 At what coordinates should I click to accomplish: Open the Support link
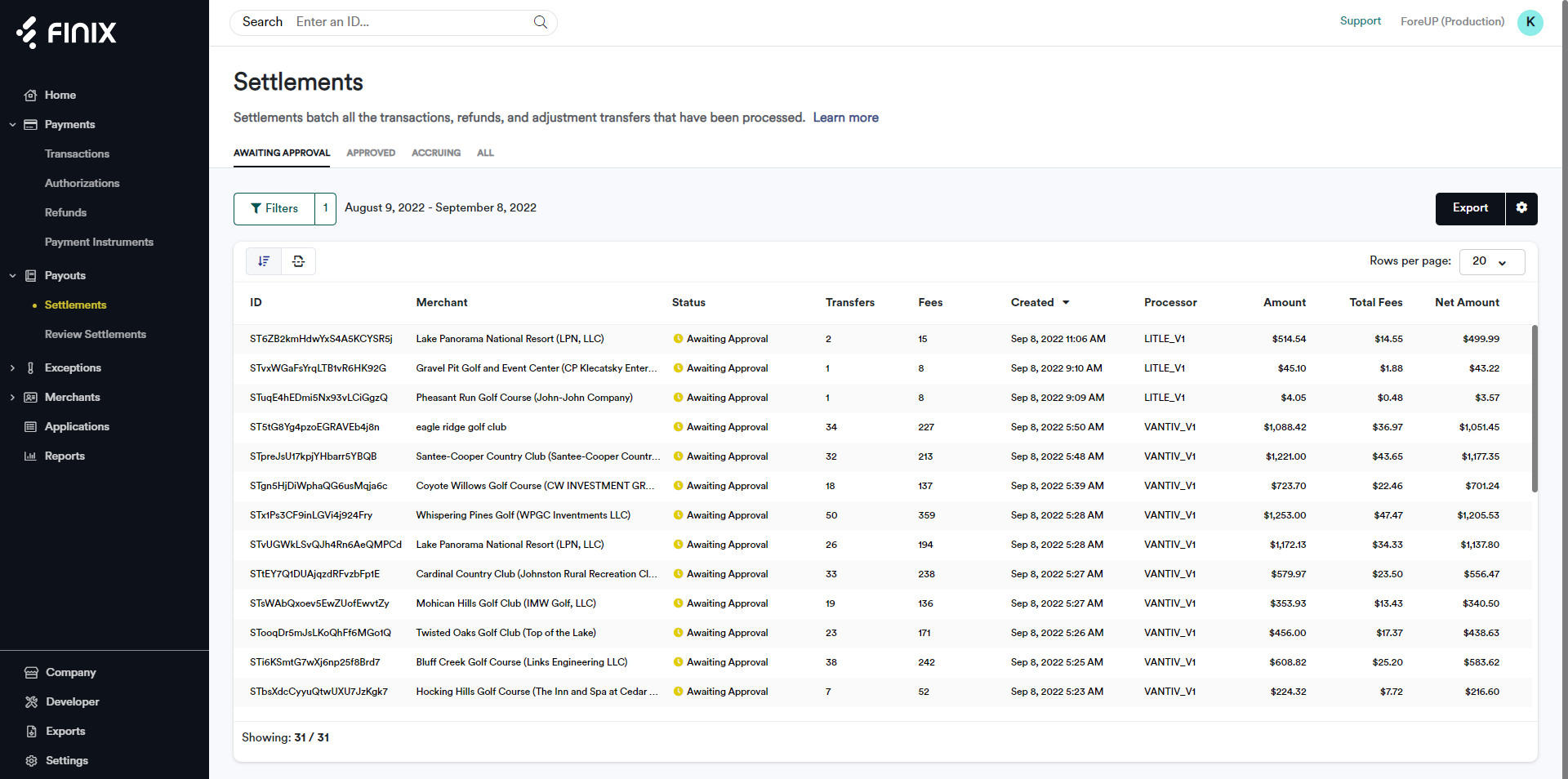(x=1360, y=21)
